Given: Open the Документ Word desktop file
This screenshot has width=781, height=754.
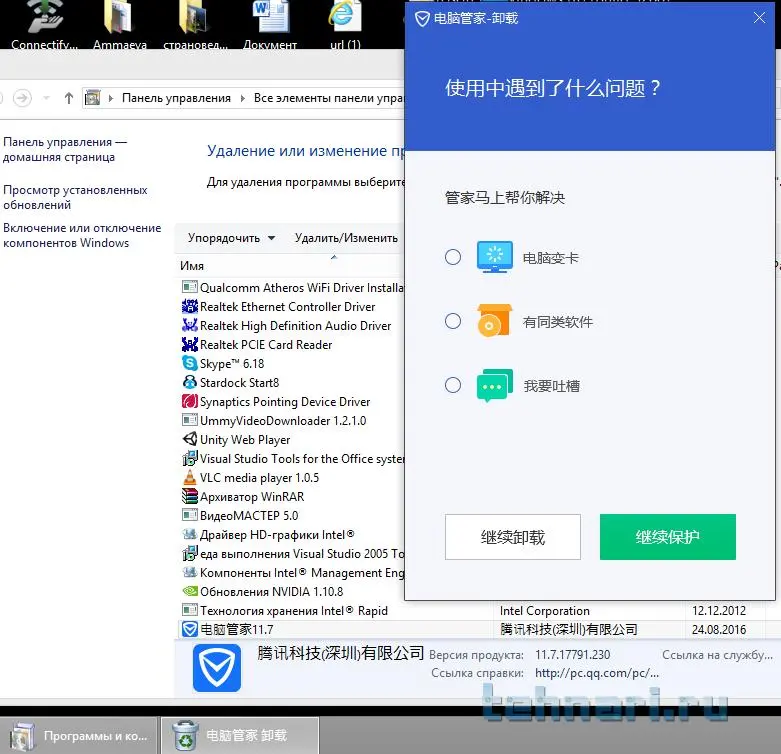Looking at the screenshot, I should pyautogui.click(x=270, y=25).
